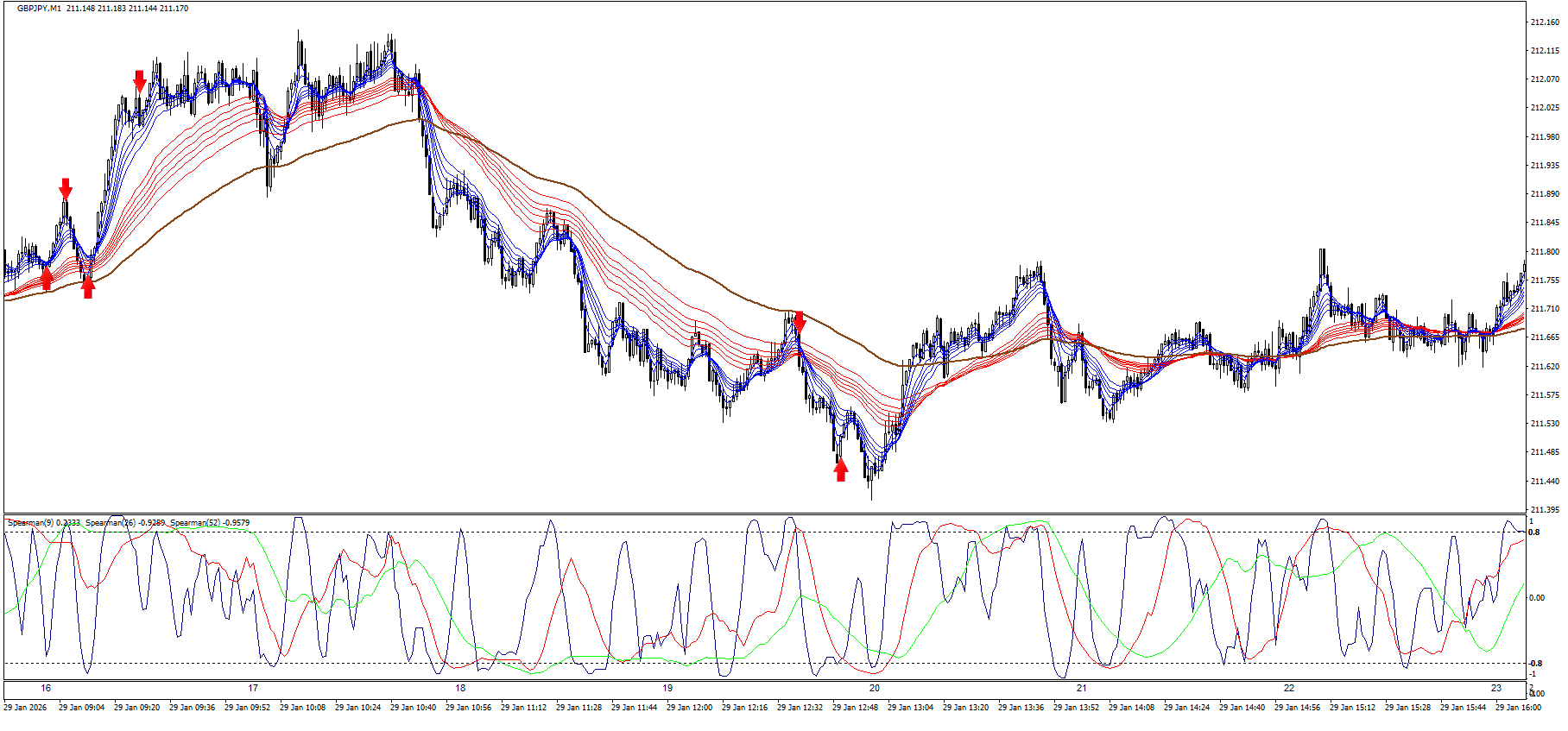1568x731 pixels.
Task: Click the 211.395 price scale label
Action: pyautogui.click(x=1545, y=510)
